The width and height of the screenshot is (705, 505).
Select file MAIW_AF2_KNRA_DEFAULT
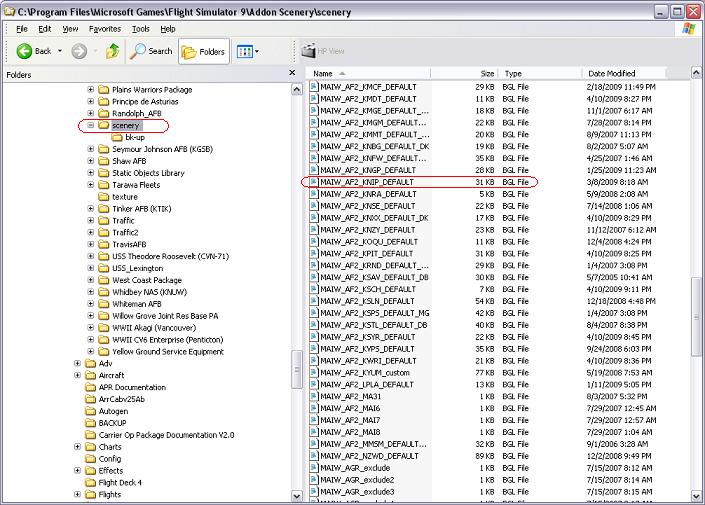point(368,194)
